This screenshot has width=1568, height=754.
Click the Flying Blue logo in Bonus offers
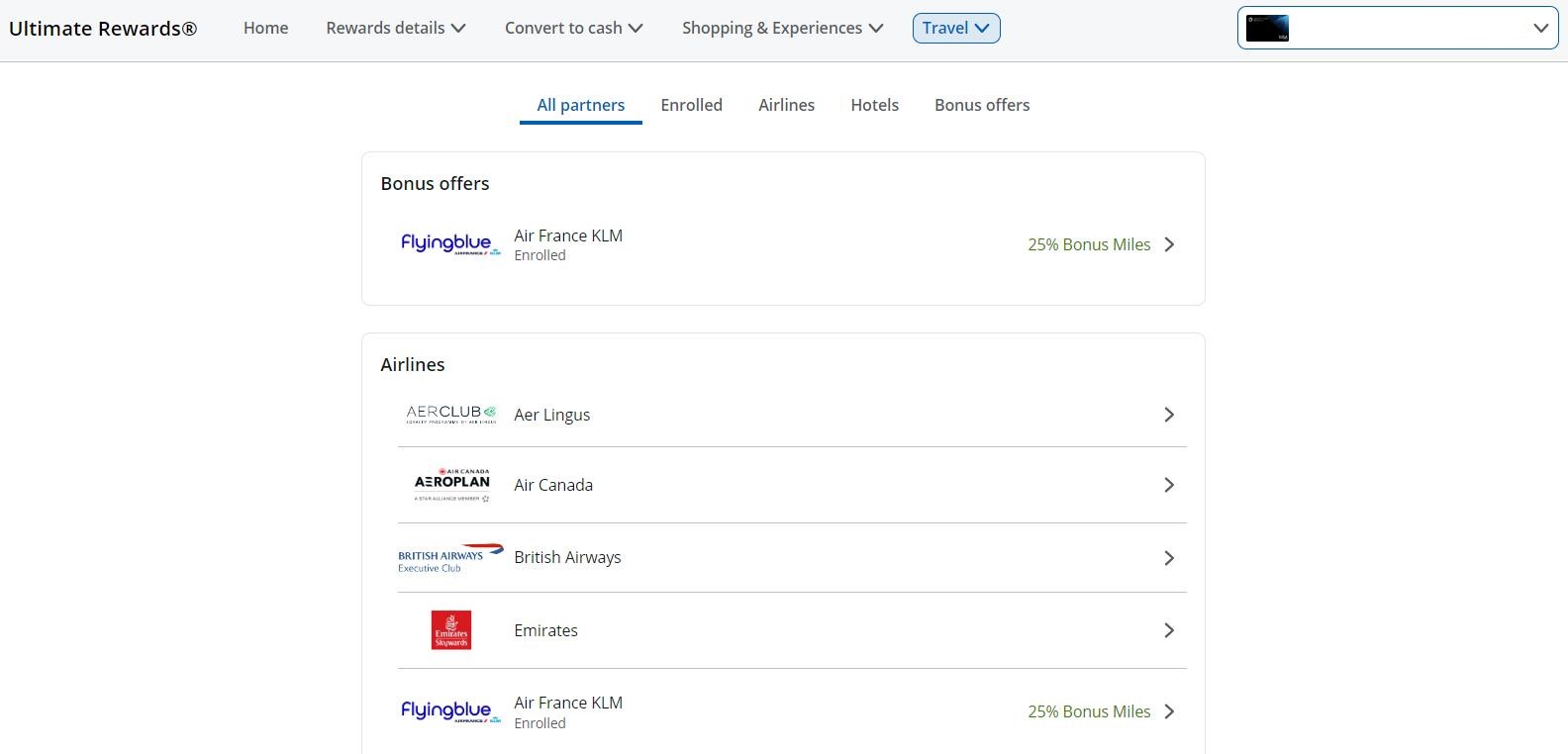click(450, 244)
